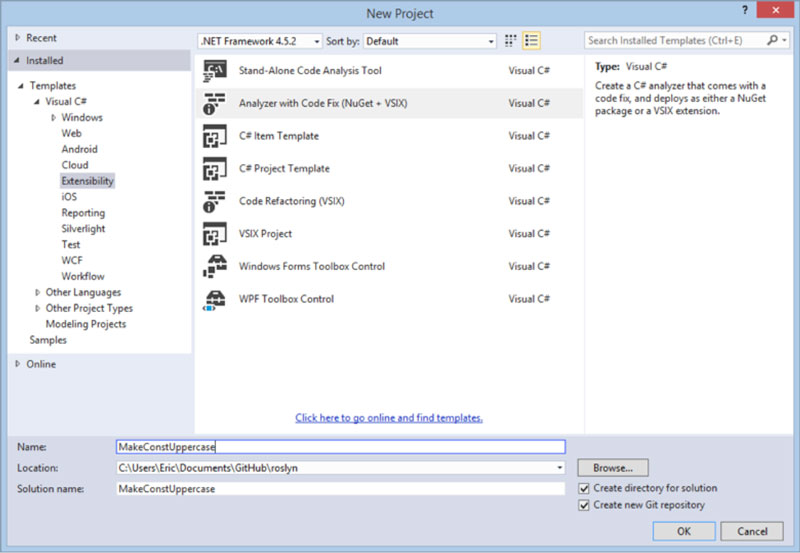Select the WPF Toolbox Control icon

[215, 299]
